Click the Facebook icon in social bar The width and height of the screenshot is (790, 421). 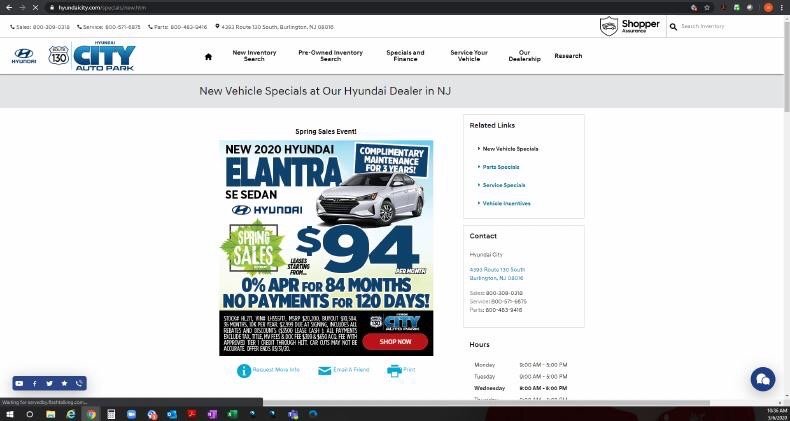point(34,383)
